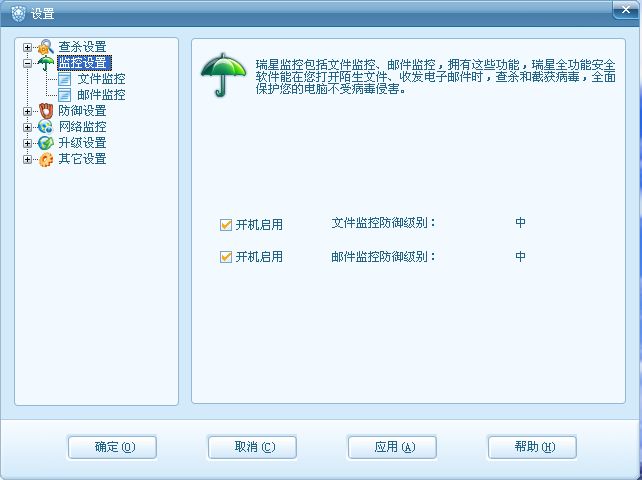Click the 瑞星监控 description paragraph
The image size is (642, 480).
coord(436,77)
